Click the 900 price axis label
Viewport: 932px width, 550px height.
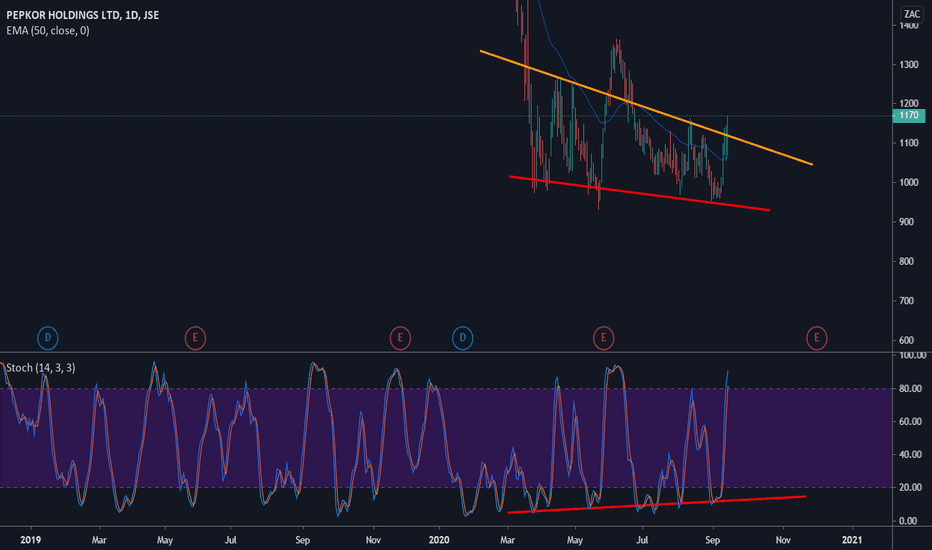point(907,222)
